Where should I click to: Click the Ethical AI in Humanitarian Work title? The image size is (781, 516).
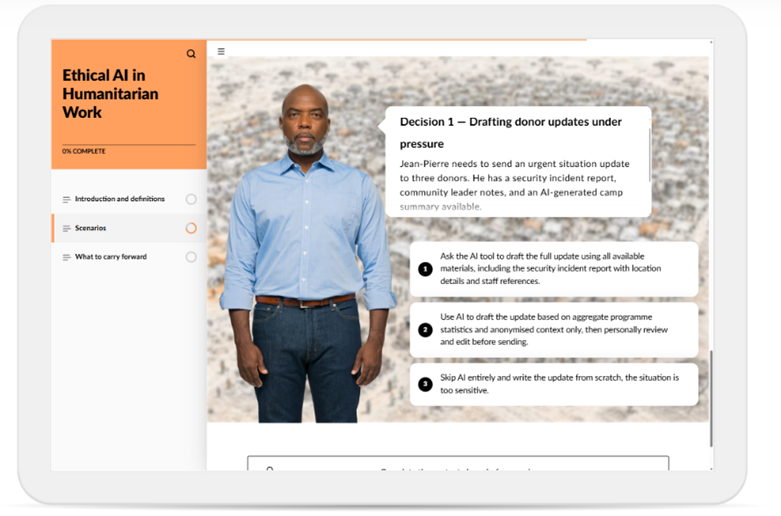[110, 94]
